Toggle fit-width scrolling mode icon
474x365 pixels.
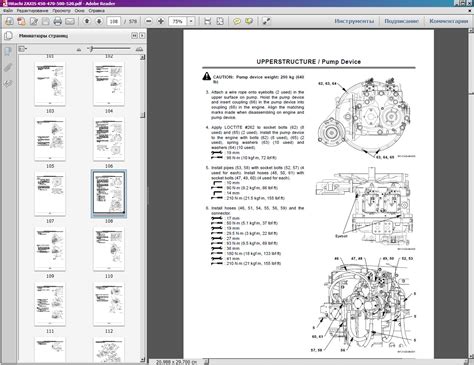208,21
